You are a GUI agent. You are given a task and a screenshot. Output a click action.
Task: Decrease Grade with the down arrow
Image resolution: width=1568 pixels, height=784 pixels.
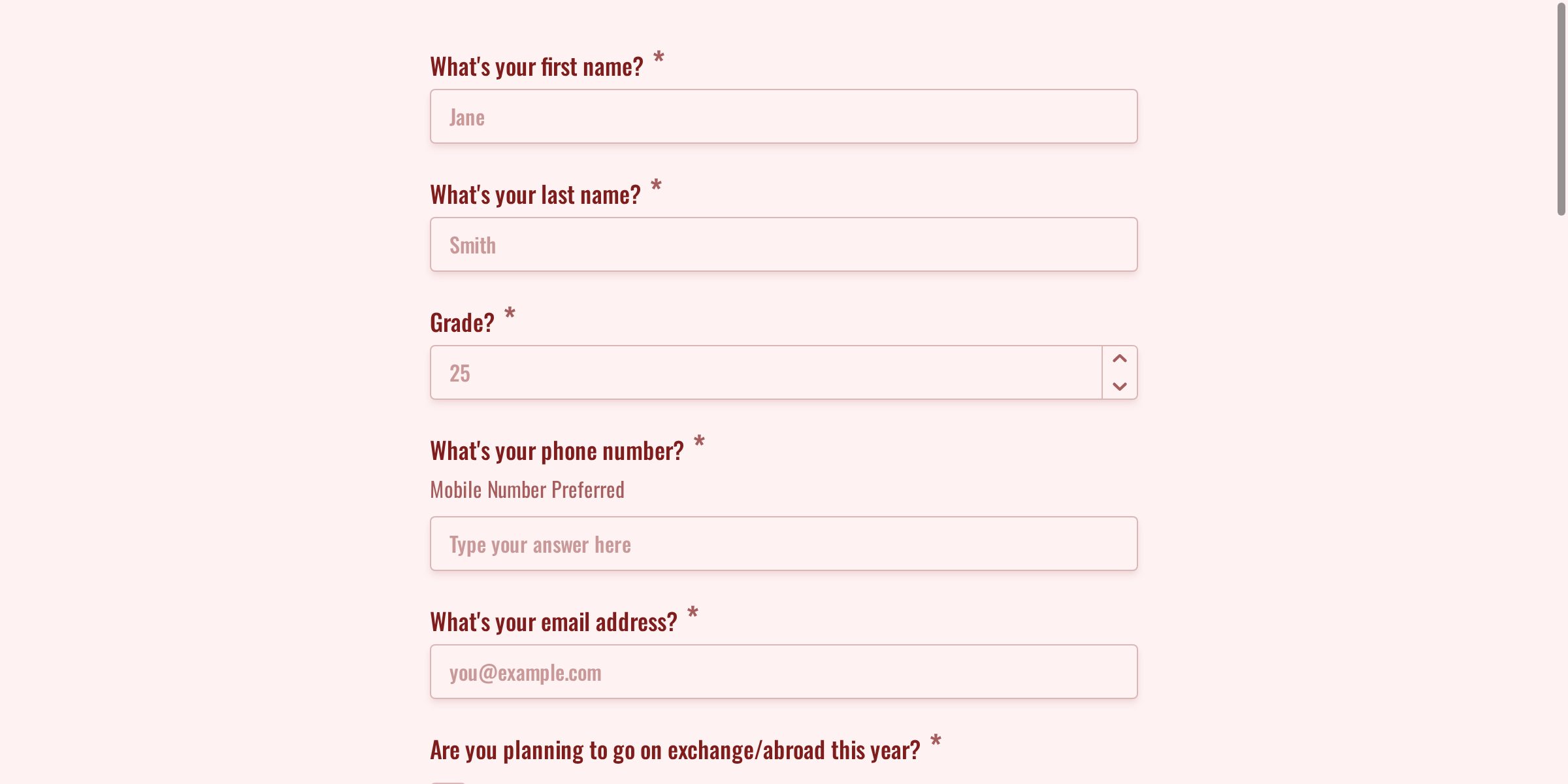pos(1119,386)
